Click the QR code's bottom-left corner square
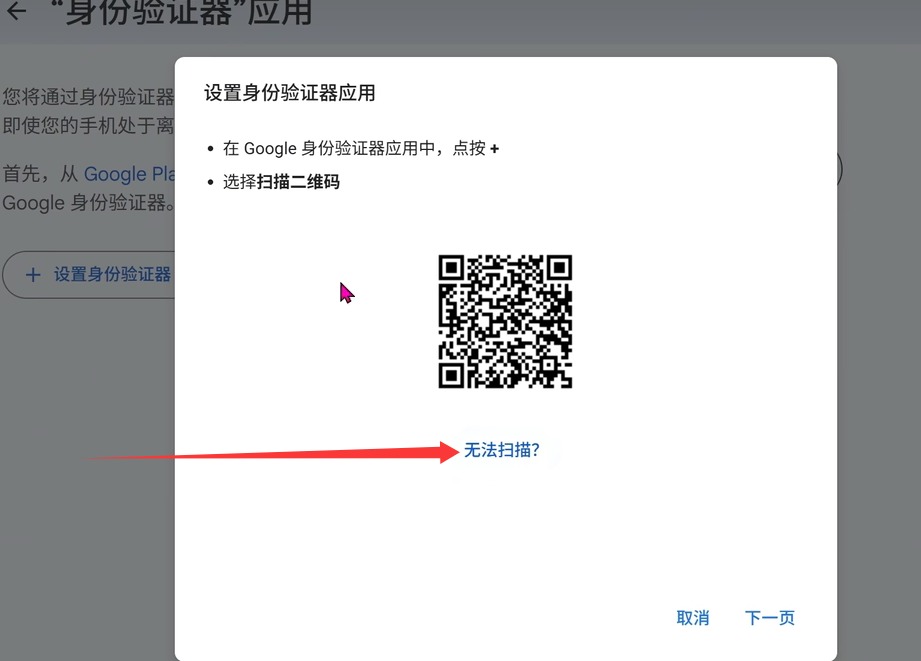 click(452, 375)
